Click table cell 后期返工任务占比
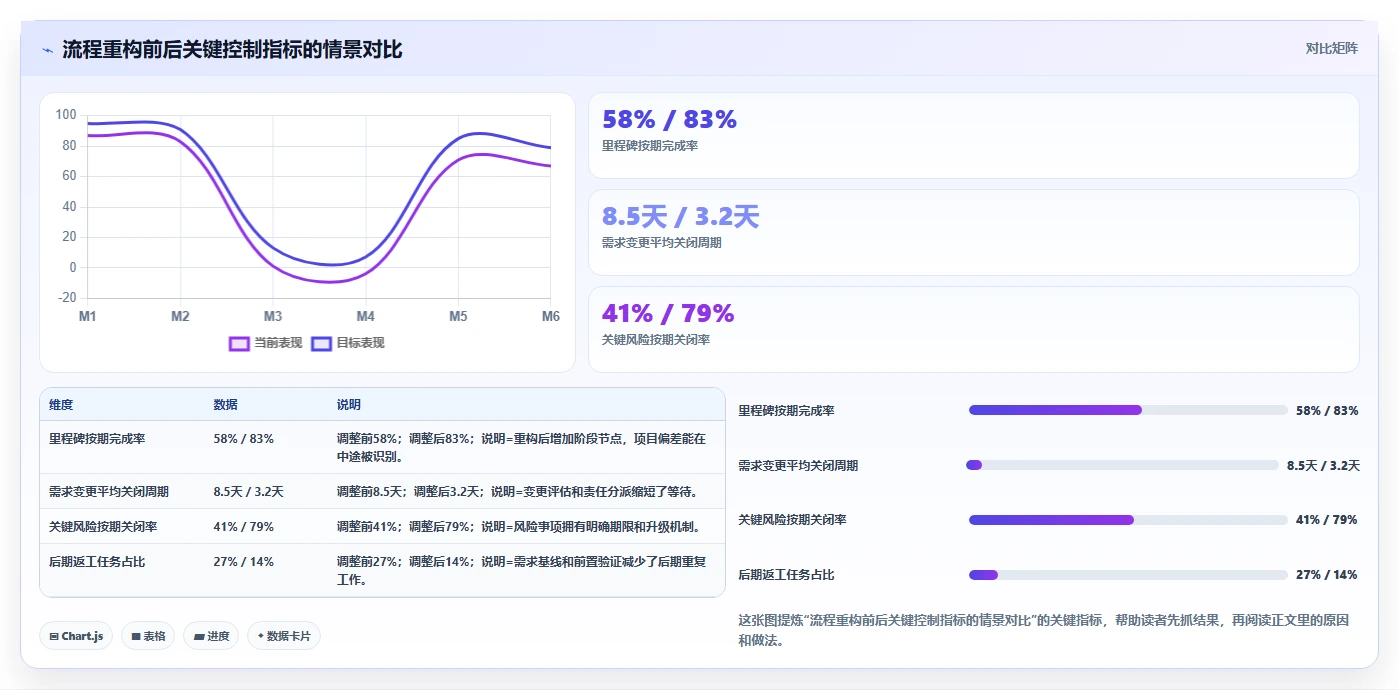This screenshot has width=1399, height=690. (97, 562)
